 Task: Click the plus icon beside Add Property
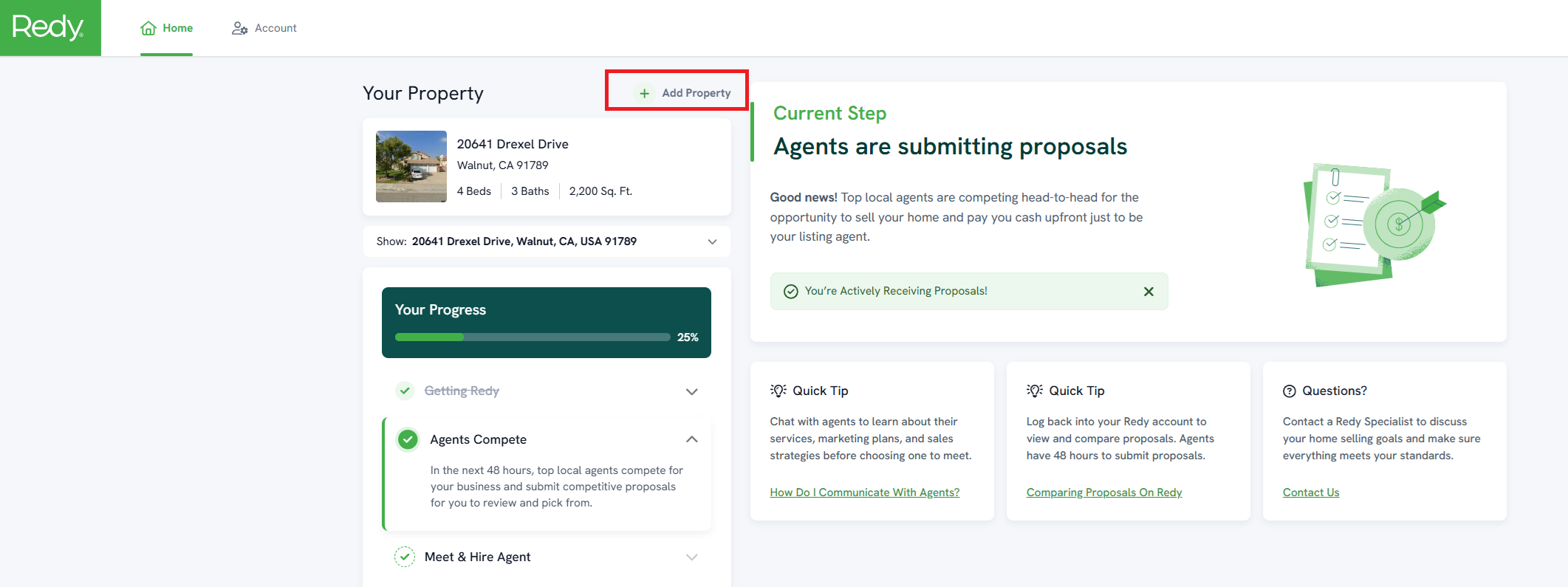coord(644,93)
